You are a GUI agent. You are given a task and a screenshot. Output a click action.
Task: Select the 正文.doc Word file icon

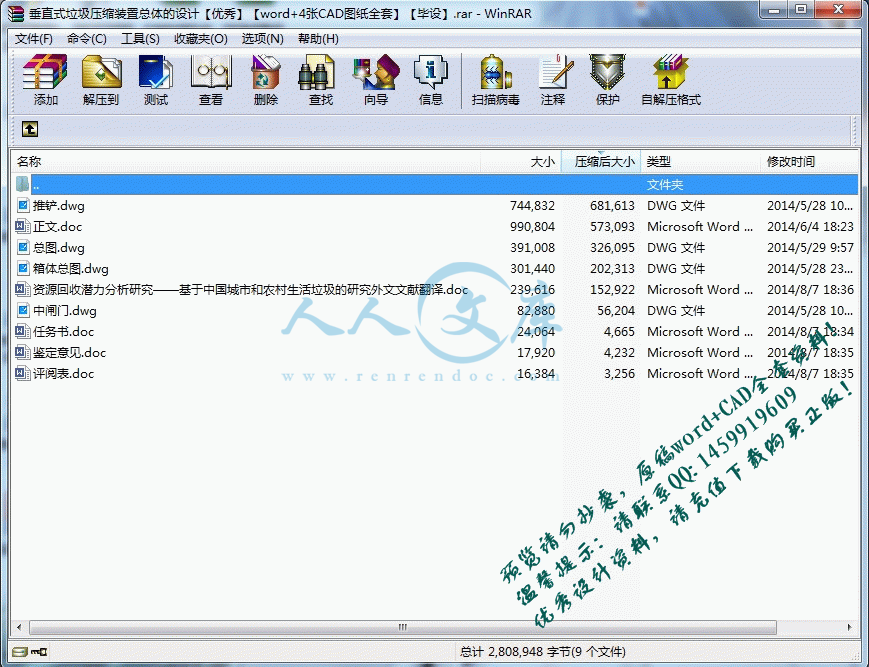click(22, 227)
